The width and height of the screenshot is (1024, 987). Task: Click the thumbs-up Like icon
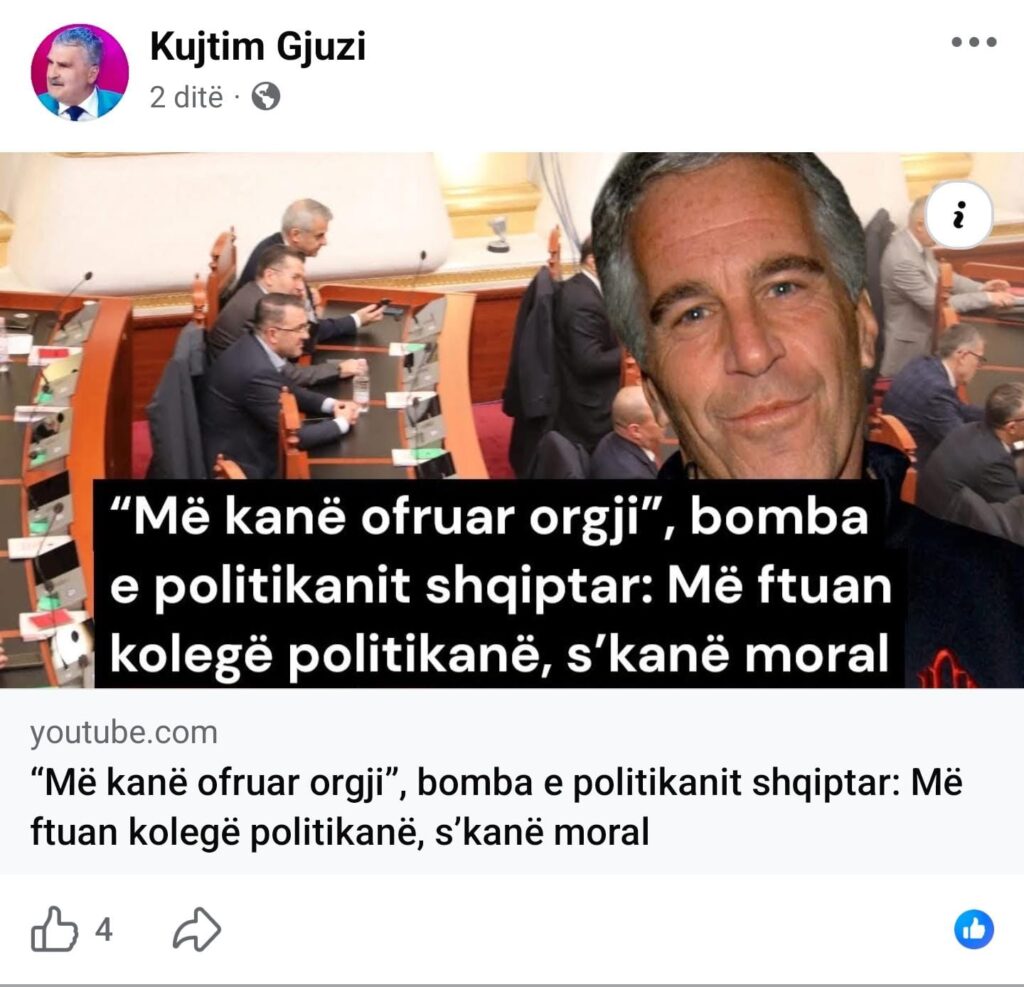click(54, 928)
